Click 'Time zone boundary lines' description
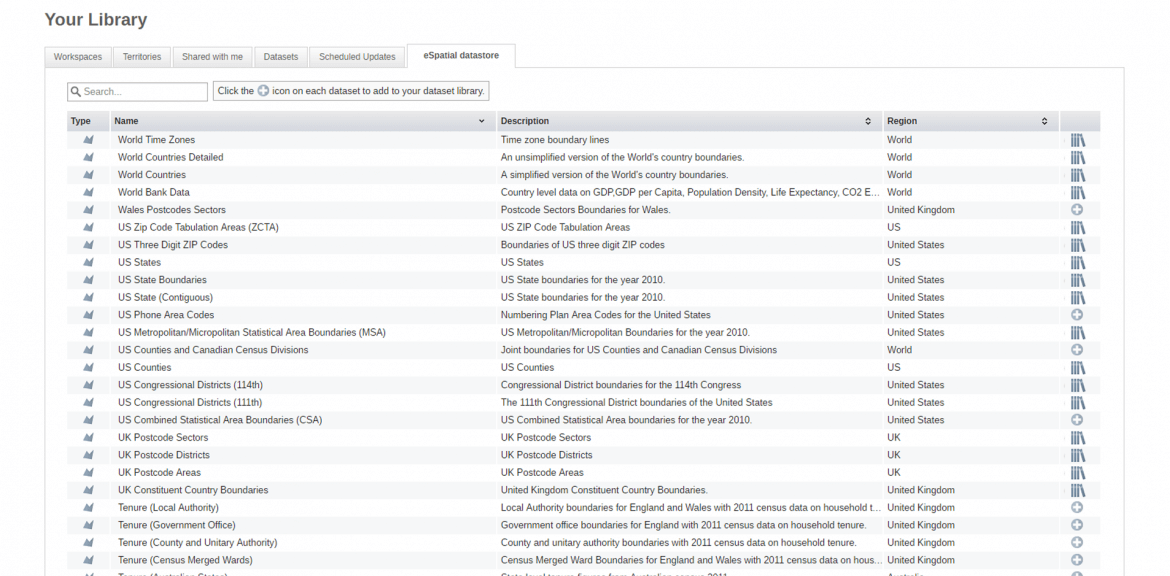 click(554, 140)
